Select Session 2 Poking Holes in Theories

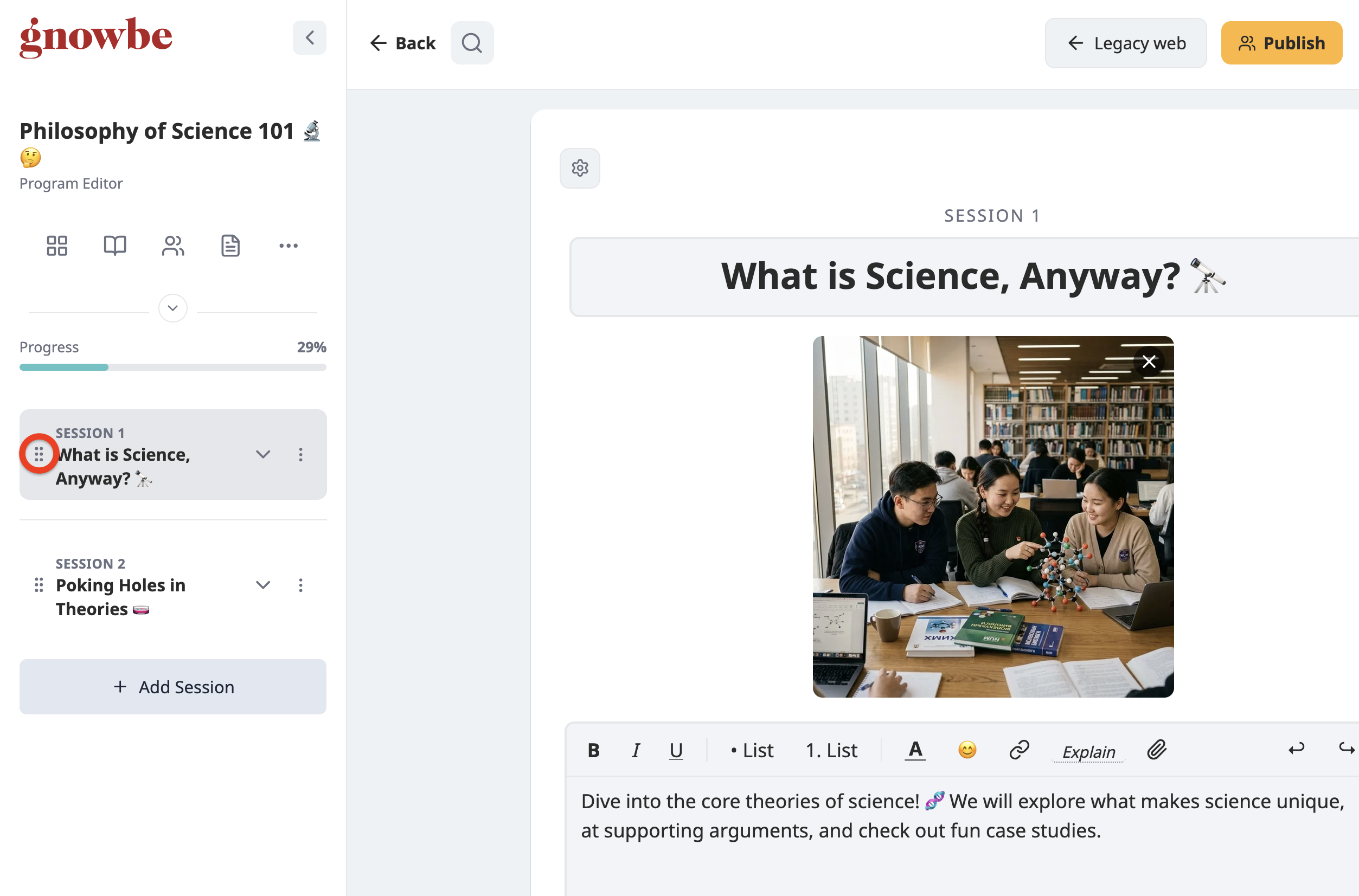[172, 585]
